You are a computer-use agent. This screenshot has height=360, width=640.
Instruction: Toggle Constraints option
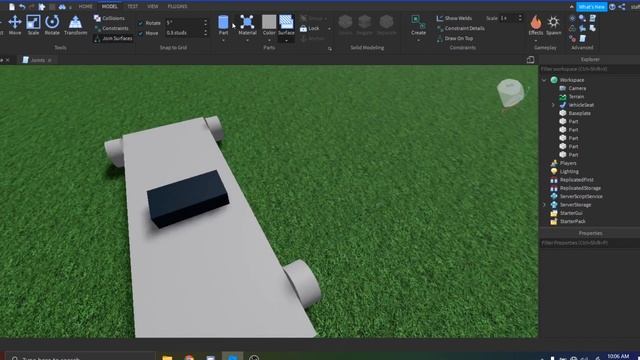coord(111,28)
